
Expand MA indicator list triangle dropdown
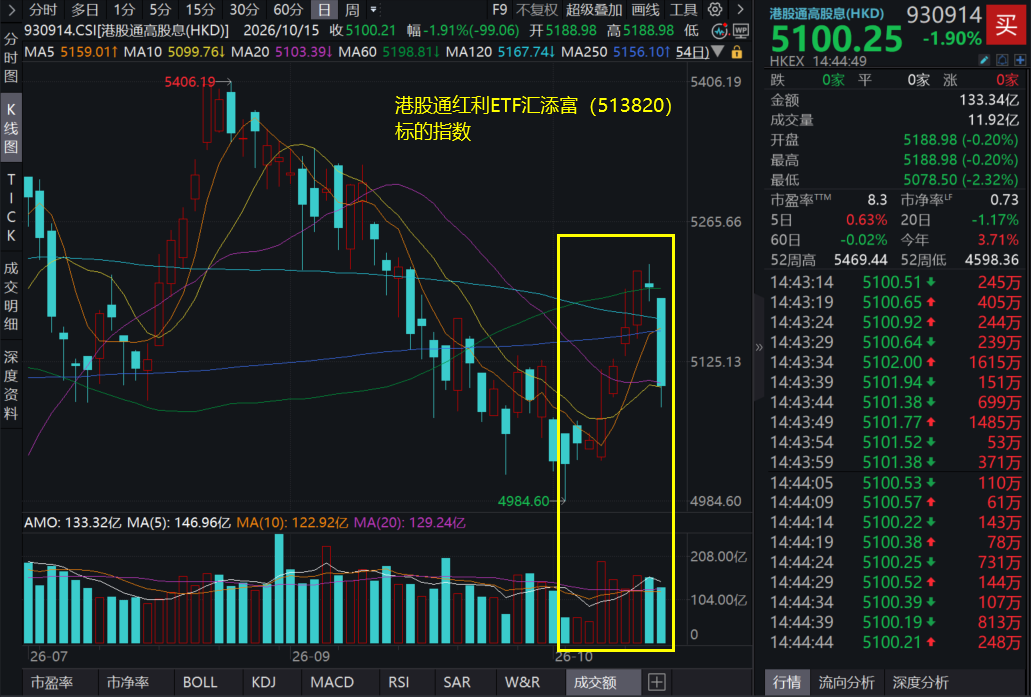718,51
